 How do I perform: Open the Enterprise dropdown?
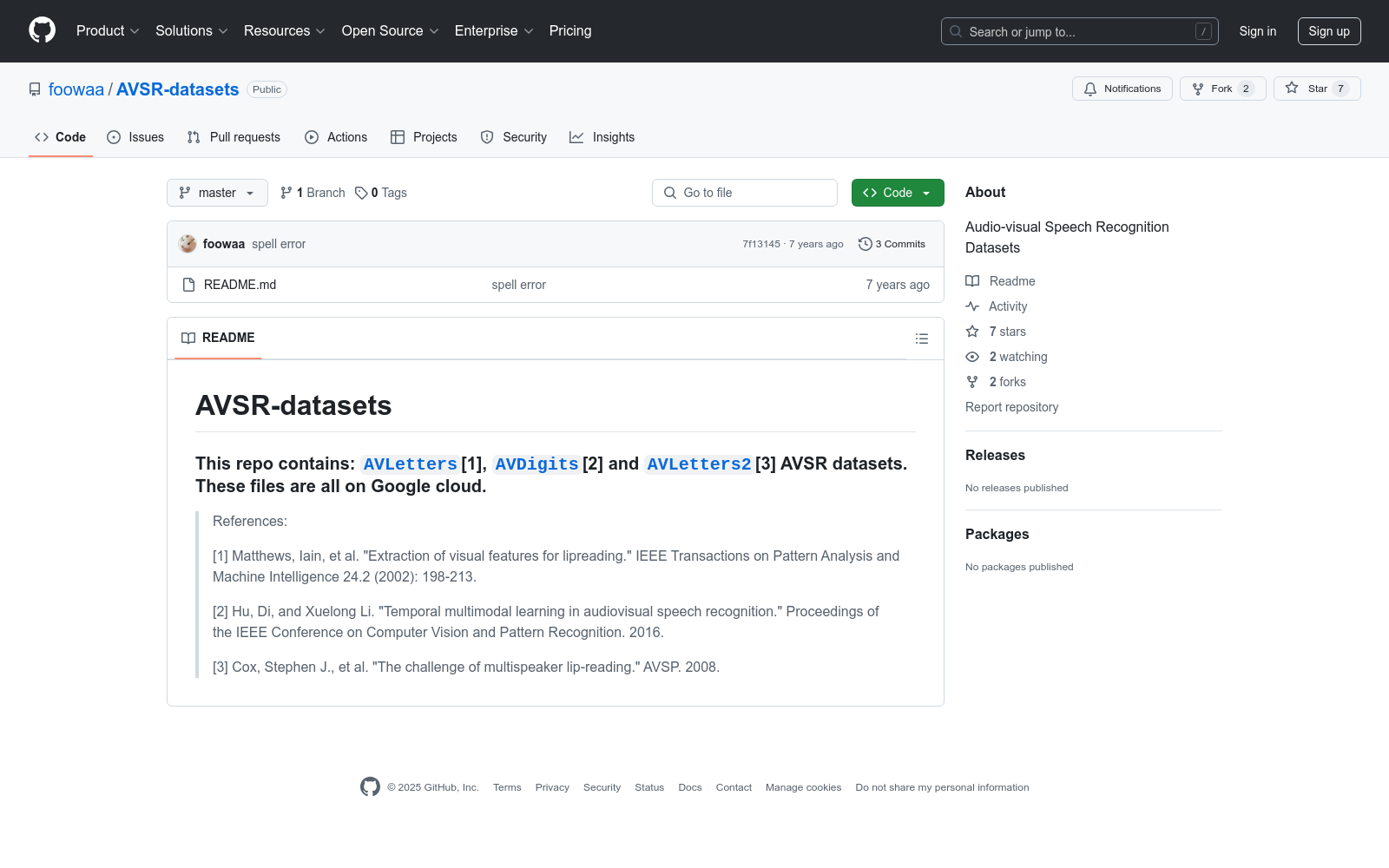click(x=494, y=31)
